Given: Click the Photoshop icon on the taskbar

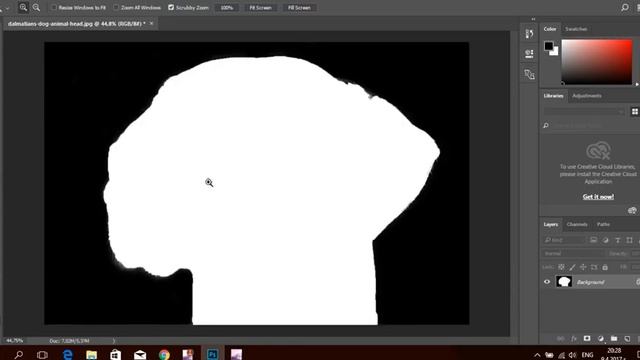Looking at the screenshot, I should 212,354.
